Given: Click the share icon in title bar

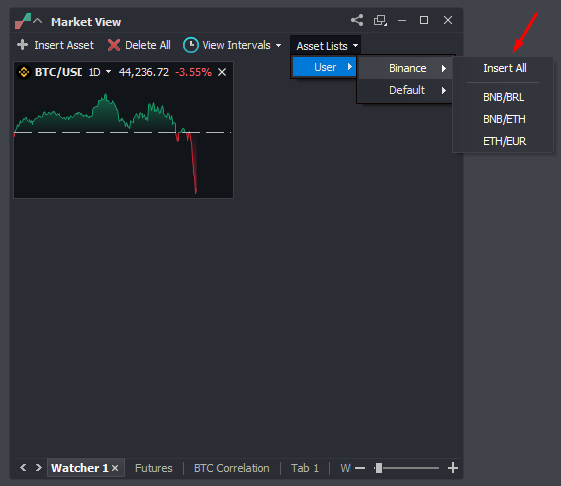Looking at the screenshot, I should click(357, 20).
